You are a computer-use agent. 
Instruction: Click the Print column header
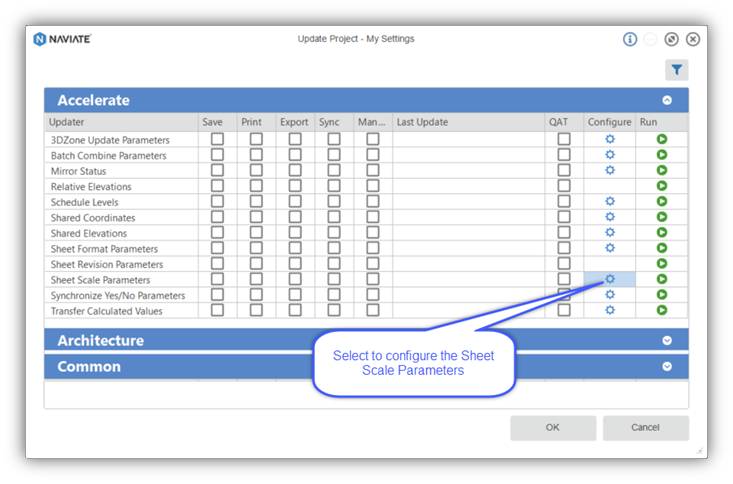click(256, 122)
